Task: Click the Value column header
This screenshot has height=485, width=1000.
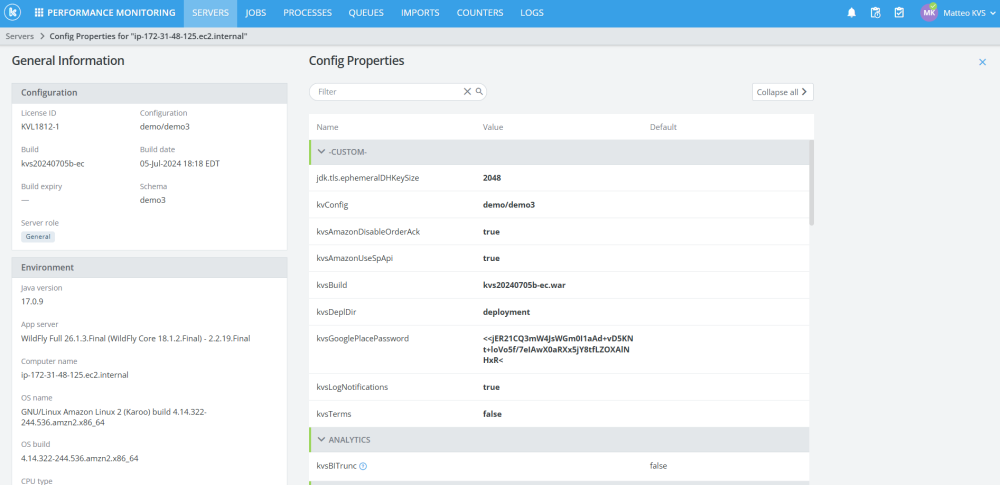Action: pos(493,127)
